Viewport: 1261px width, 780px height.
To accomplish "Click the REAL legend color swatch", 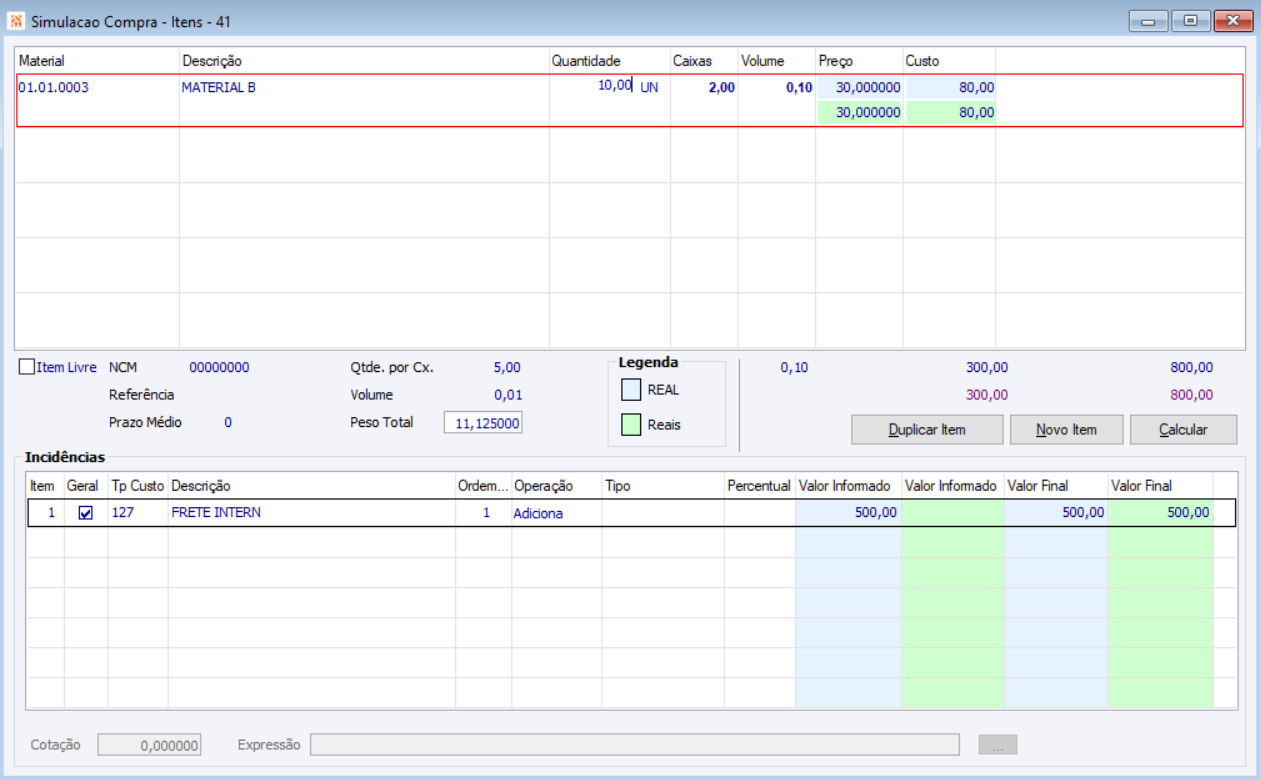I will point(631,390).
